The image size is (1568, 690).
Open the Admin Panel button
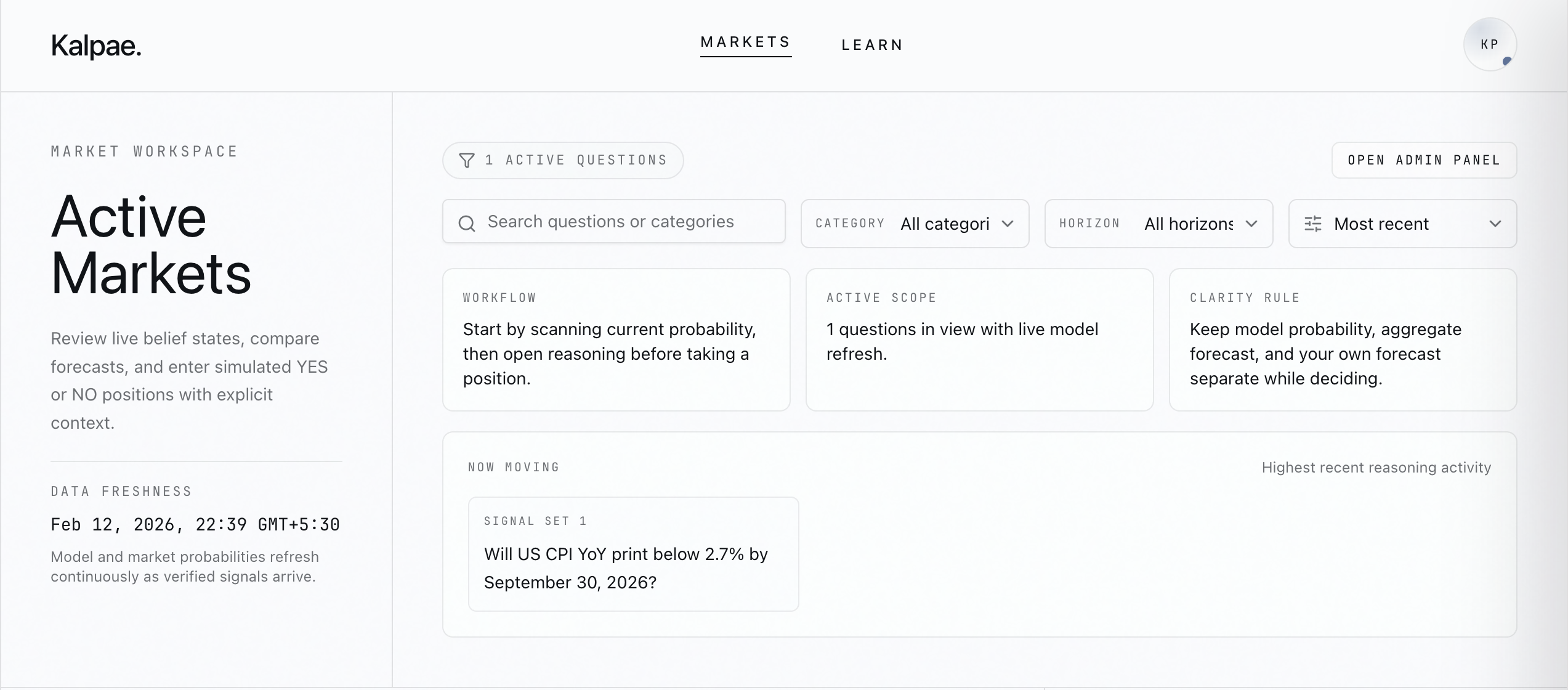coord(1423,160)
